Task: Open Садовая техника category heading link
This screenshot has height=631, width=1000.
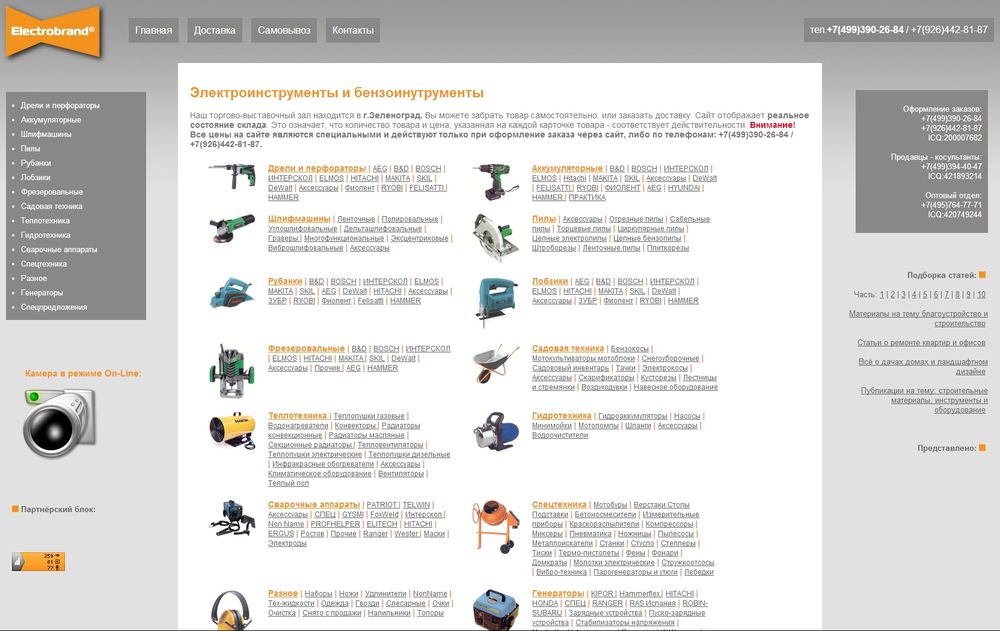Action: pyautogui.click(x=568, y=349)
